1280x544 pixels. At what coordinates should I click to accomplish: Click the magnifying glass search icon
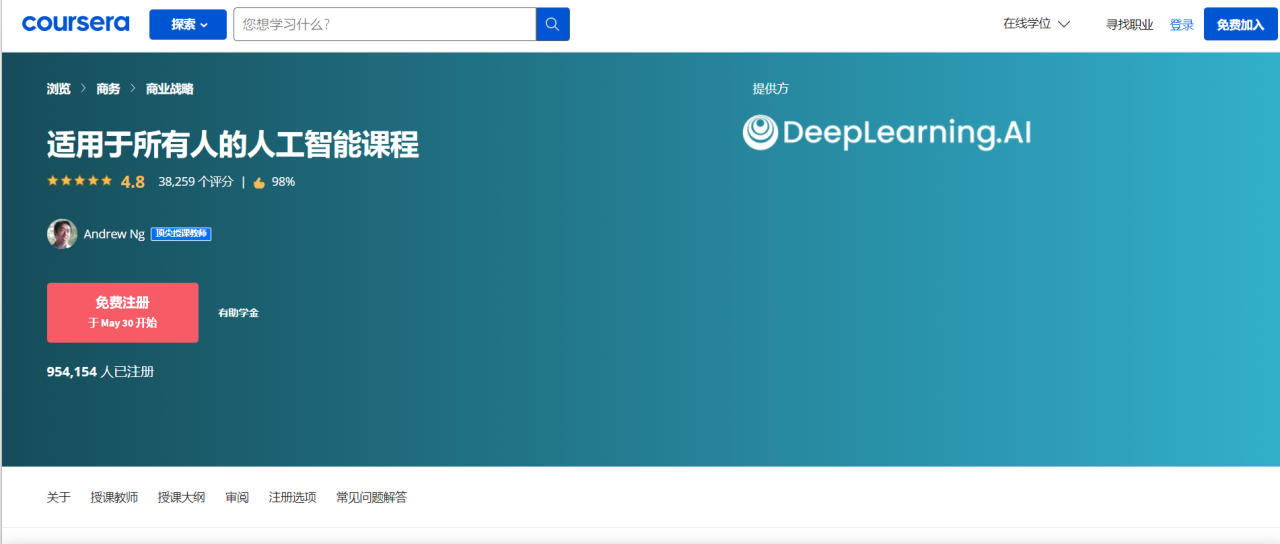pyautogui.click(x=553, y=24)
